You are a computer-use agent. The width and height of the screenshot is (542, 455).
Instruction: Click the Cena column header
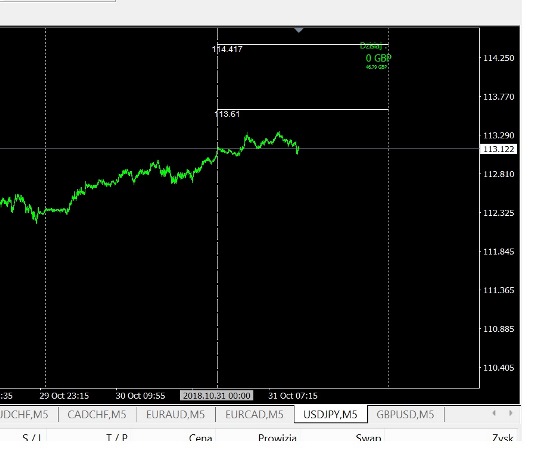[200, 438]
